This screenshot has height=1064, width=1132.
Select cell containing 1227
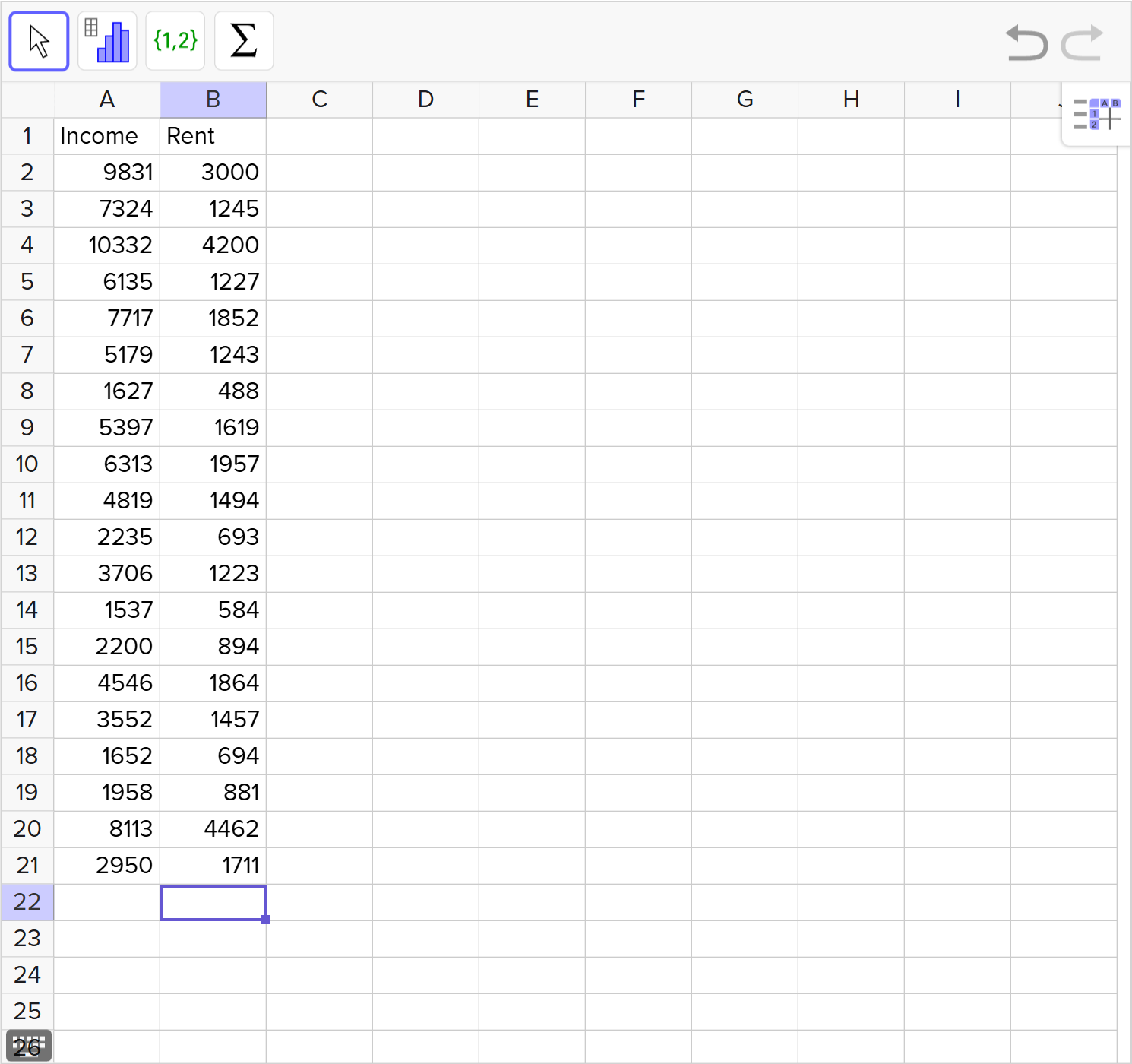coord(213,282)
